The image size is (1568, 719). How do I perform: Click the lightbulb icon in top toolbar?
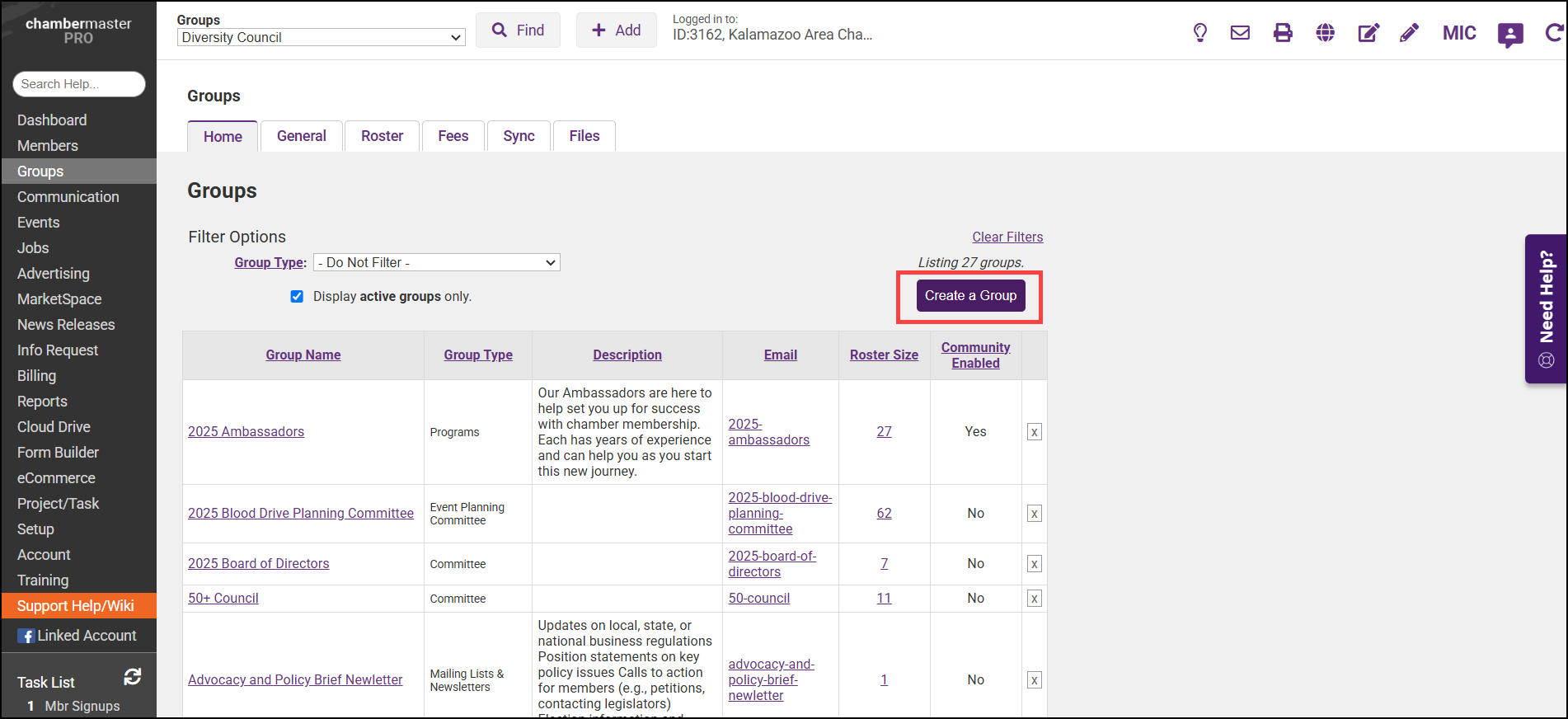(1199, 33)
